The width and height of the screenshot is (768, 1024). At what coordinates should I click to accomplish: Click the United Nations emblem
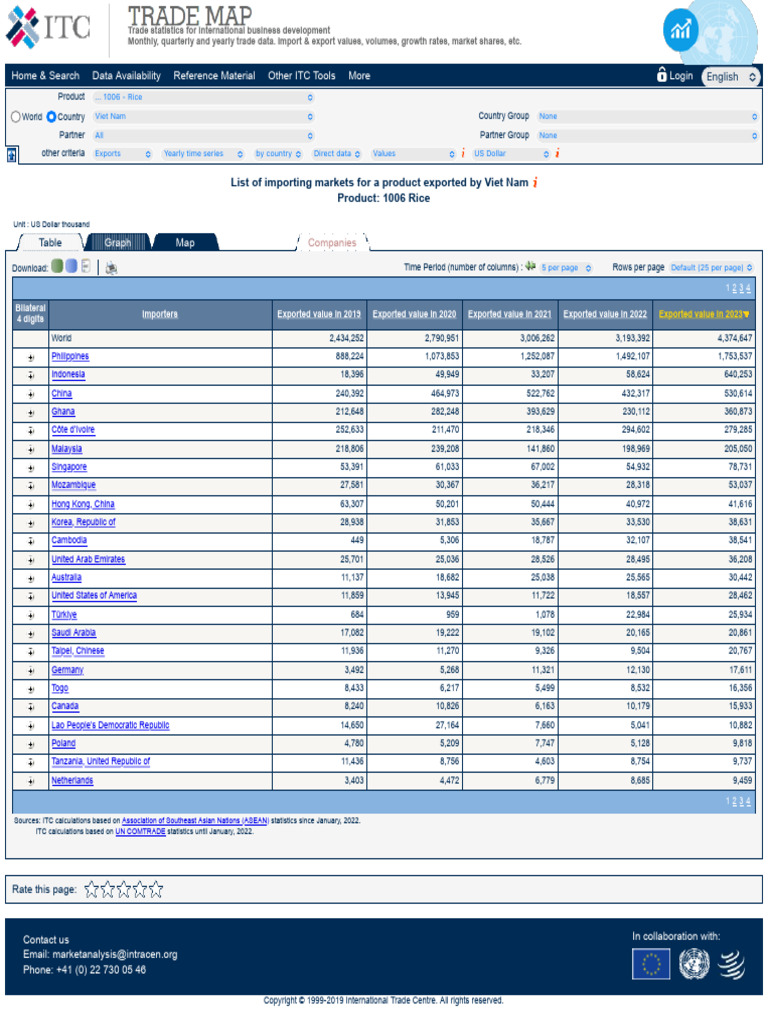tap(694, 964)
